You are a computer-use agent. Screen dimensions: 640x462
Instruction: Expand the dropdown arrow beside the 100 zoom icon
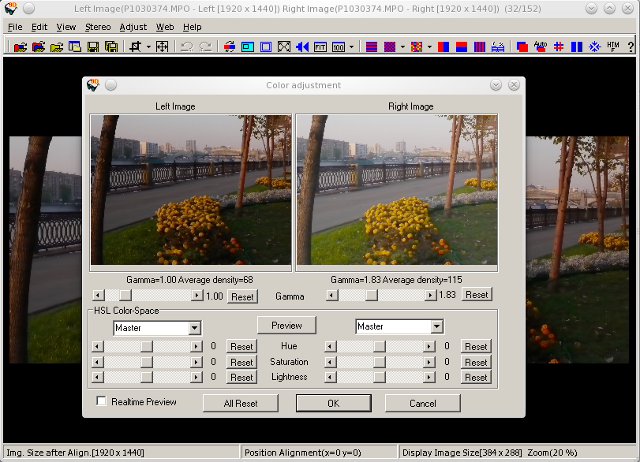(x=351, y=47)
